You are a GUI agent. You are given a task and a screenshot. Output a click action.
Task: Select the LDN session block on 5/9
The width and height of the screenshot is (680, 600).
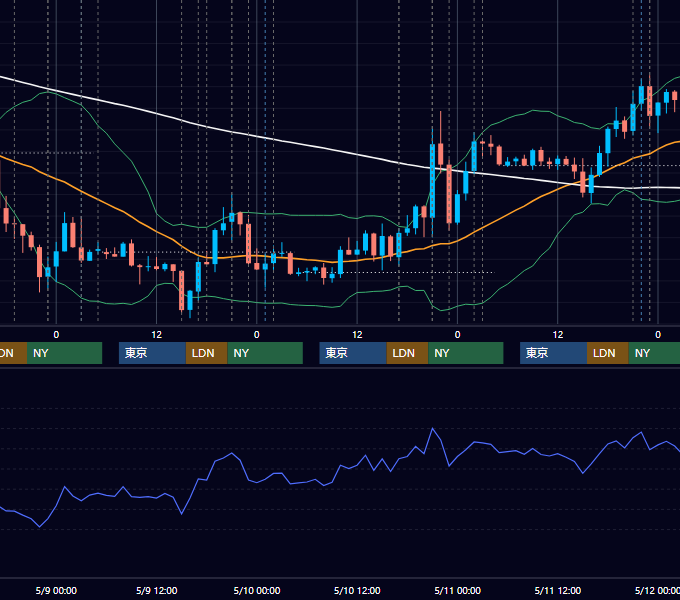[206, 353]
